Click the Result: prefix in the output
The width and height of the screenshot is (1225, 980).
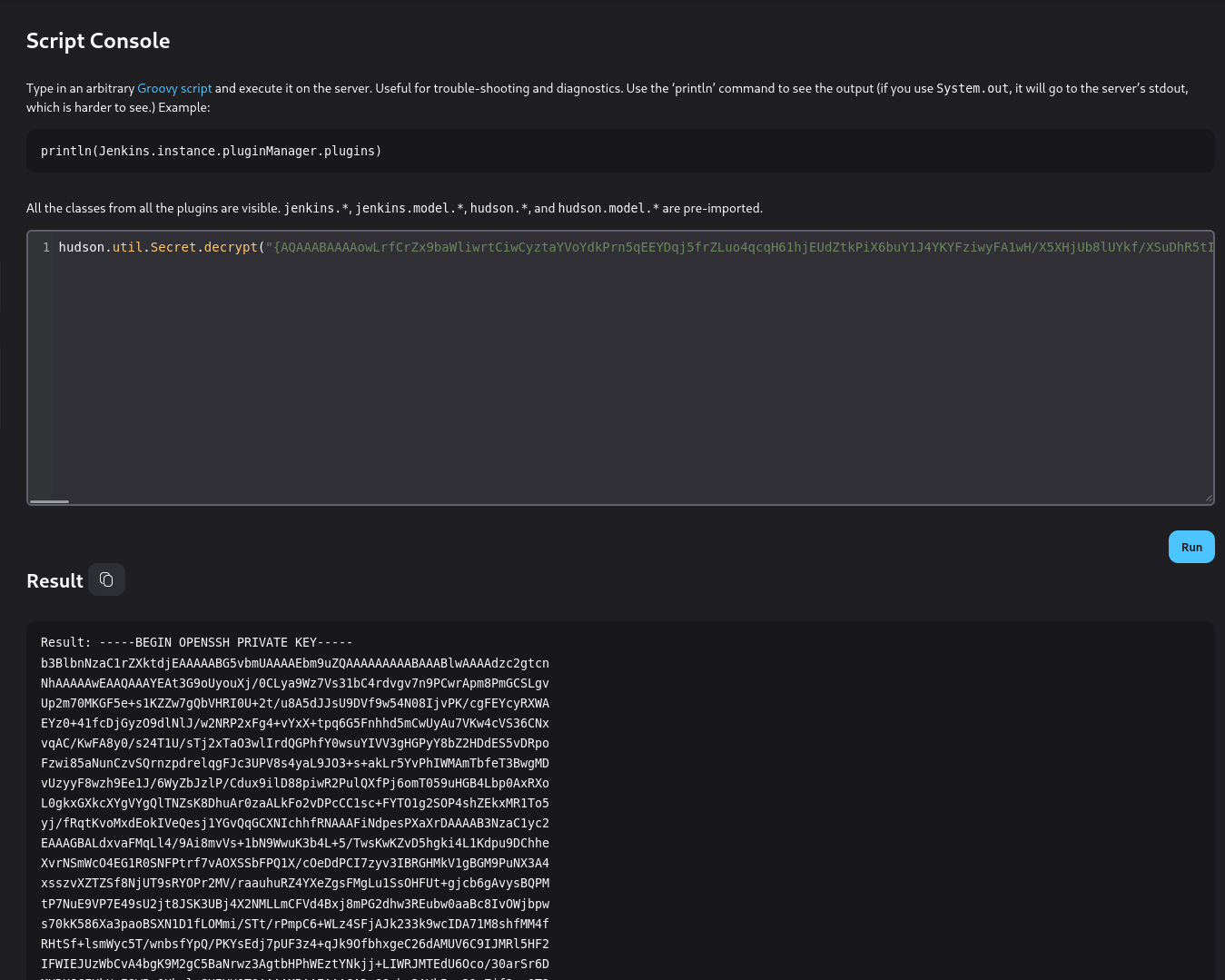64,642
